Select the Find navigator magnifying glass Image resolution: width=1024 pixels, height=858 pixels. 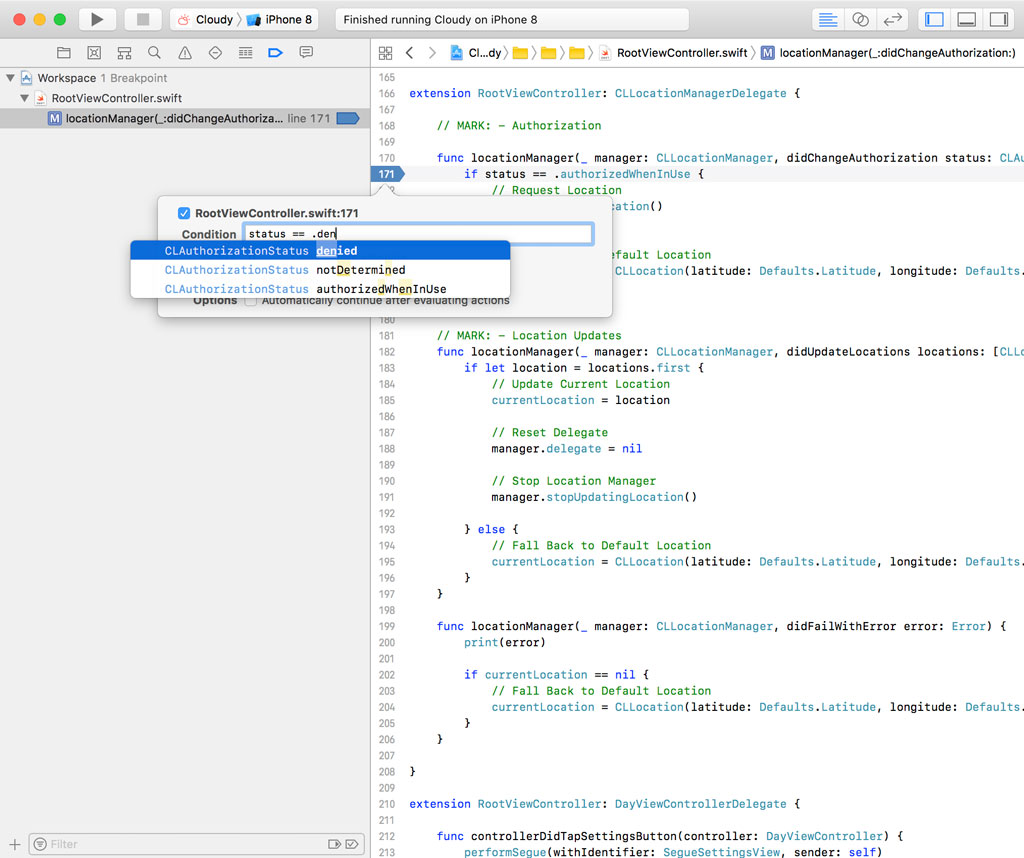coord(153,52)
